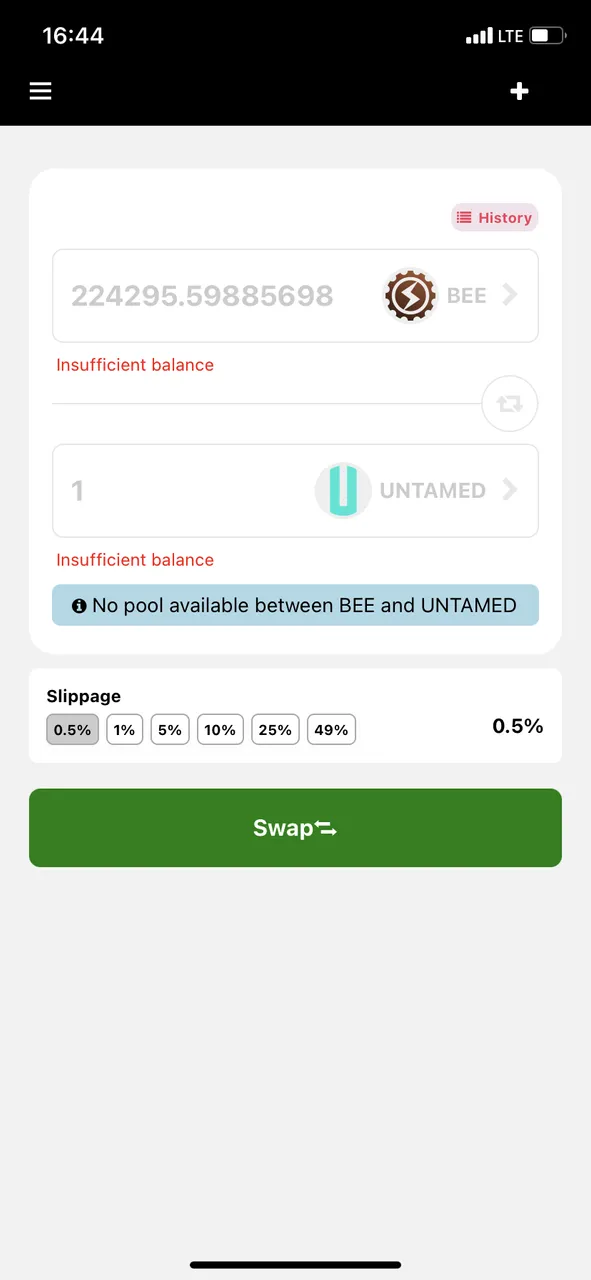Open swap History
Viewport: 591px width, 1280px height.
(494, 217)
